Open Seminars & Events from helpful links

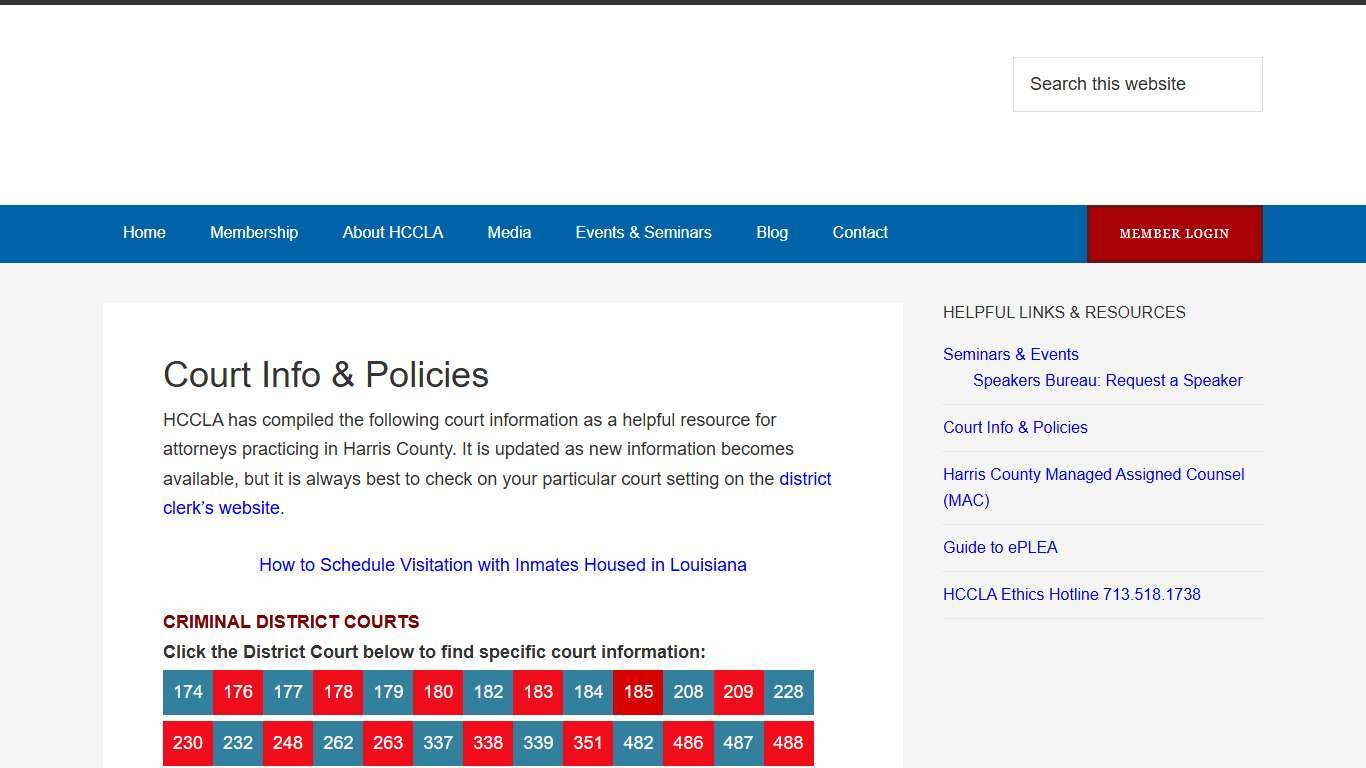[x=1010, y=354]
